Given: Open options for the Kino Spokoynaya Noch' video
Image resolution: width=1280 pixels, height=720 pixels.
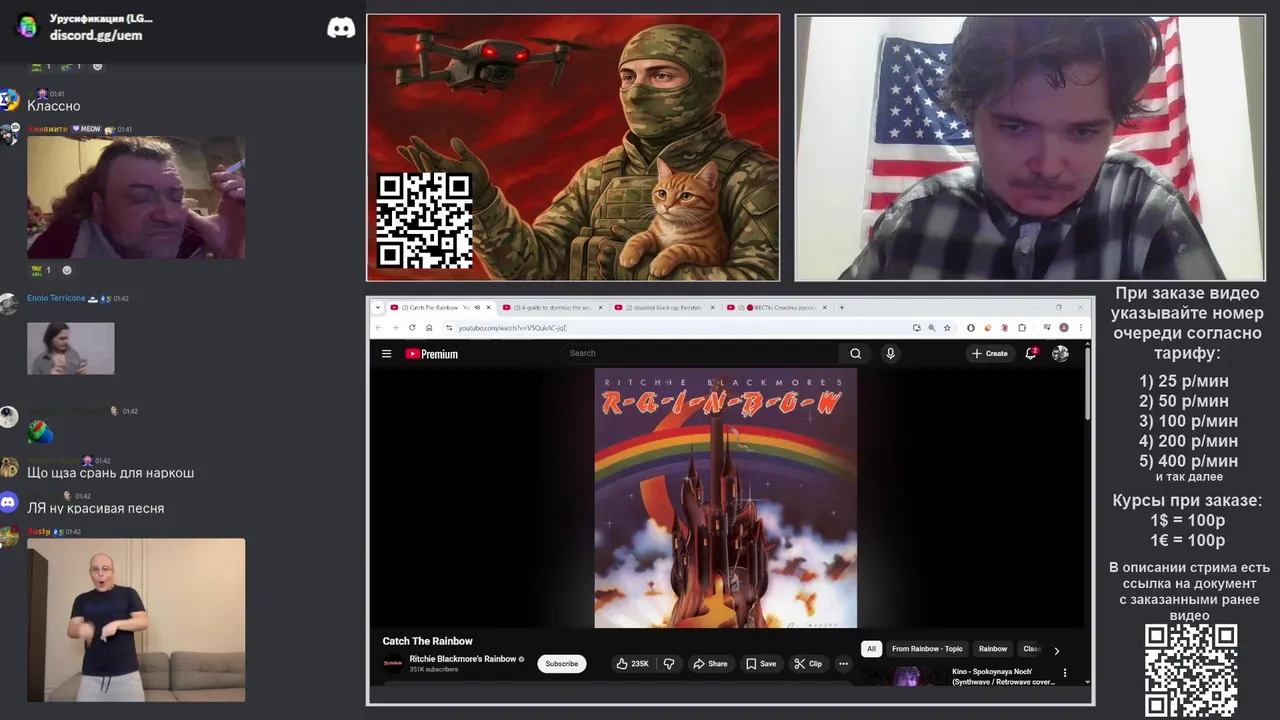Looking at the screenshot, I should [1064, 673].
